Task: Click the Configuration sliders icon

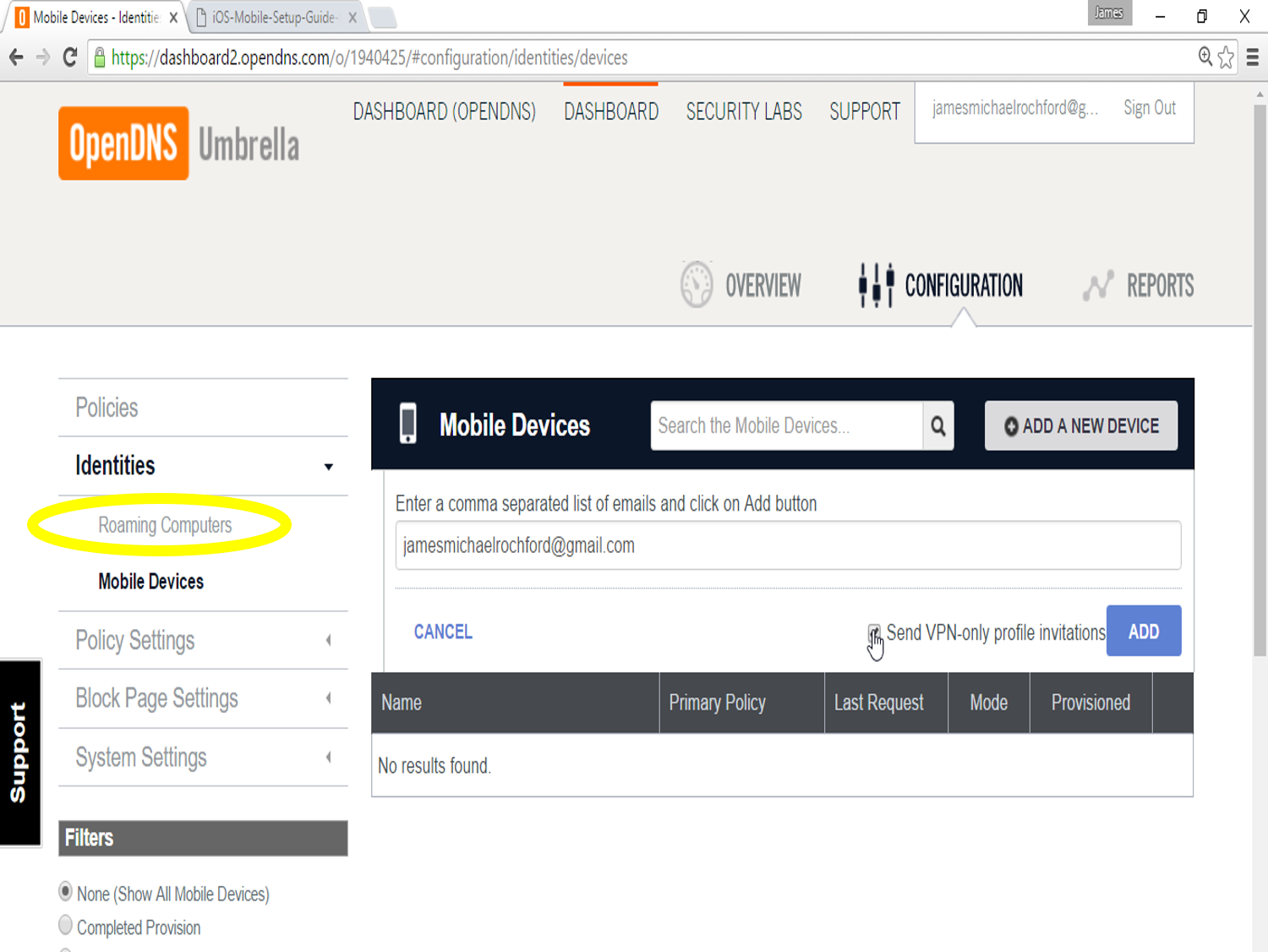Action: (877, 285)
